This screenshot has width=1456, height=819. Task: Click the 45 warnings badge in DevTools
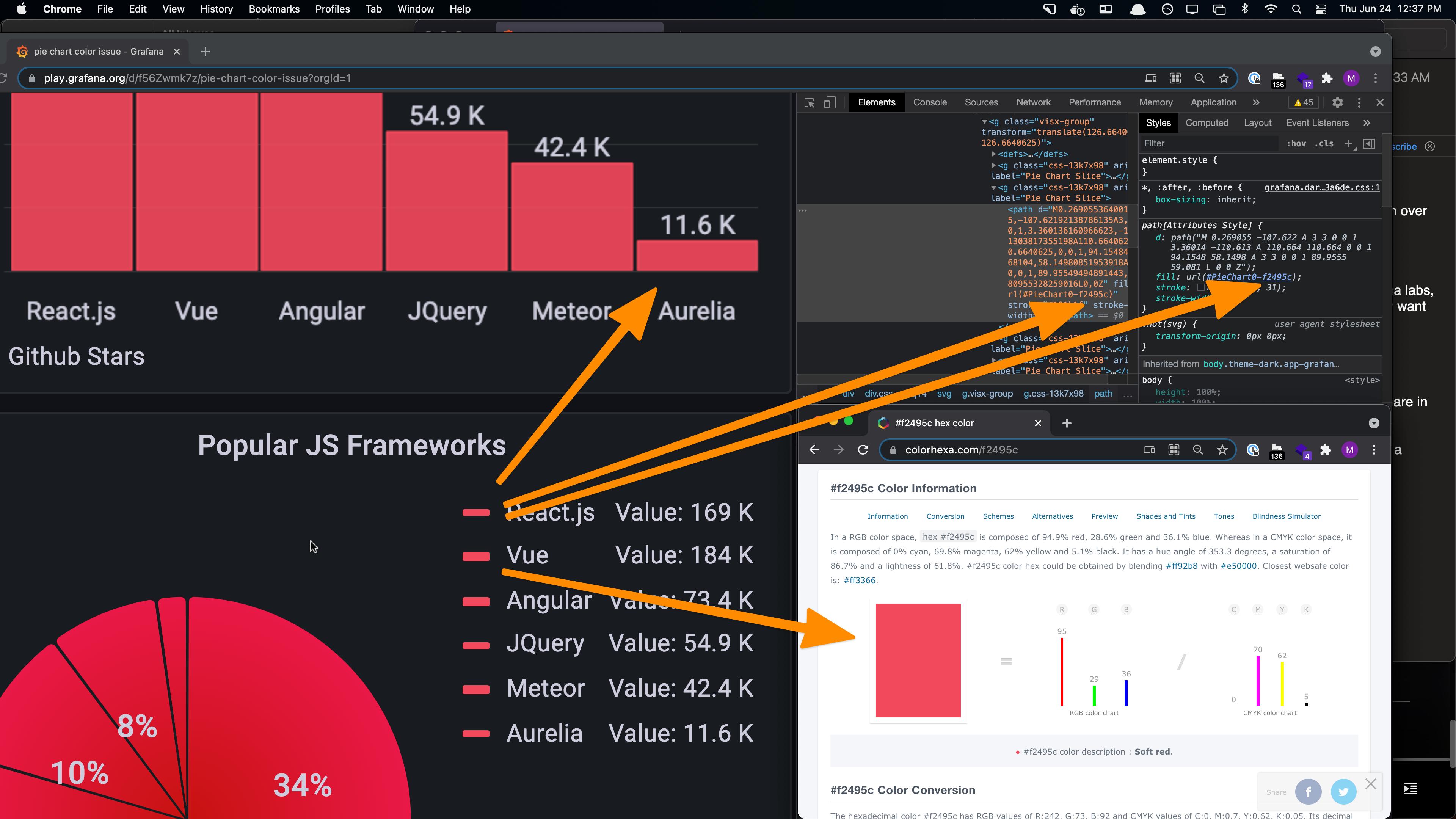point(1303,102)
